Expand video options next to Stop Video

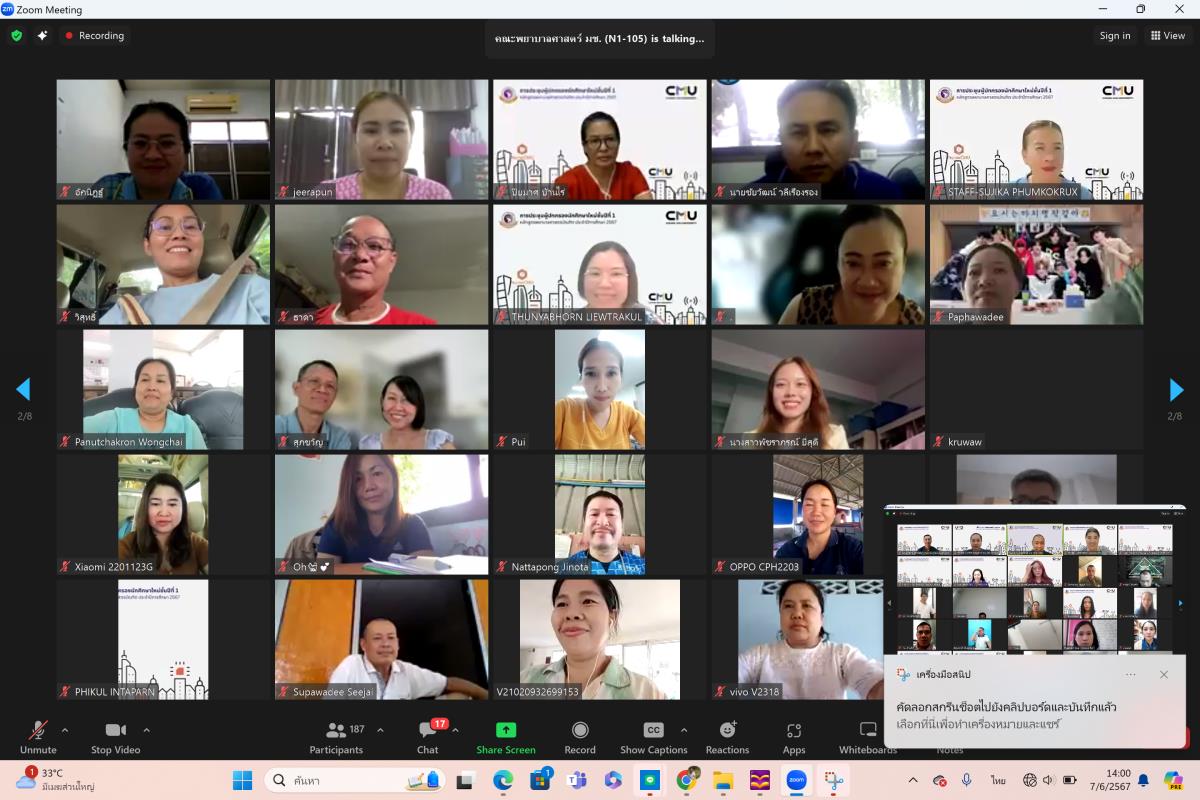point(146,730)
